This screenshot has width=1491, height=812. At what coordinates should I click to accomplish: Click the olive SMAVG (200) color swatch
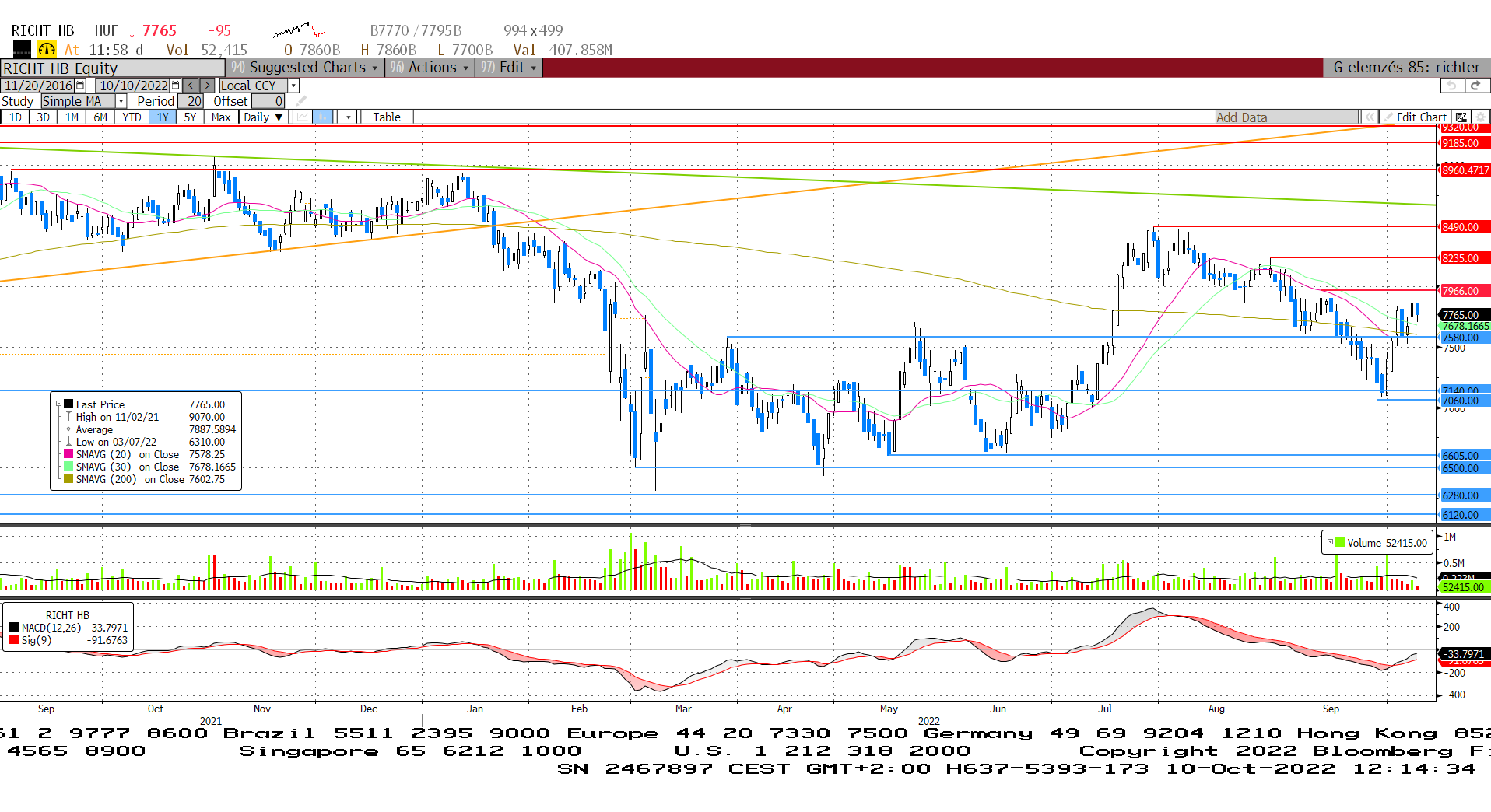click(68, 479)
